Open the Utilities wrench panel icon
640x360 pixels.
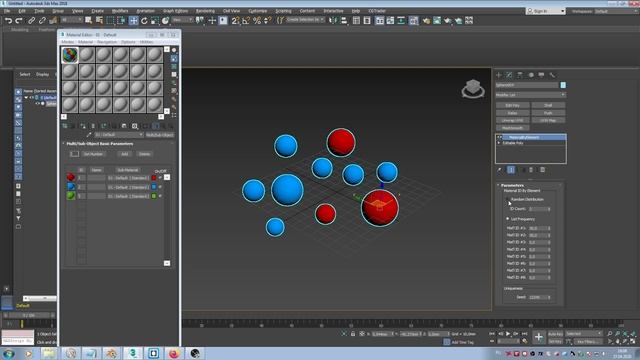tap(552, 75)
